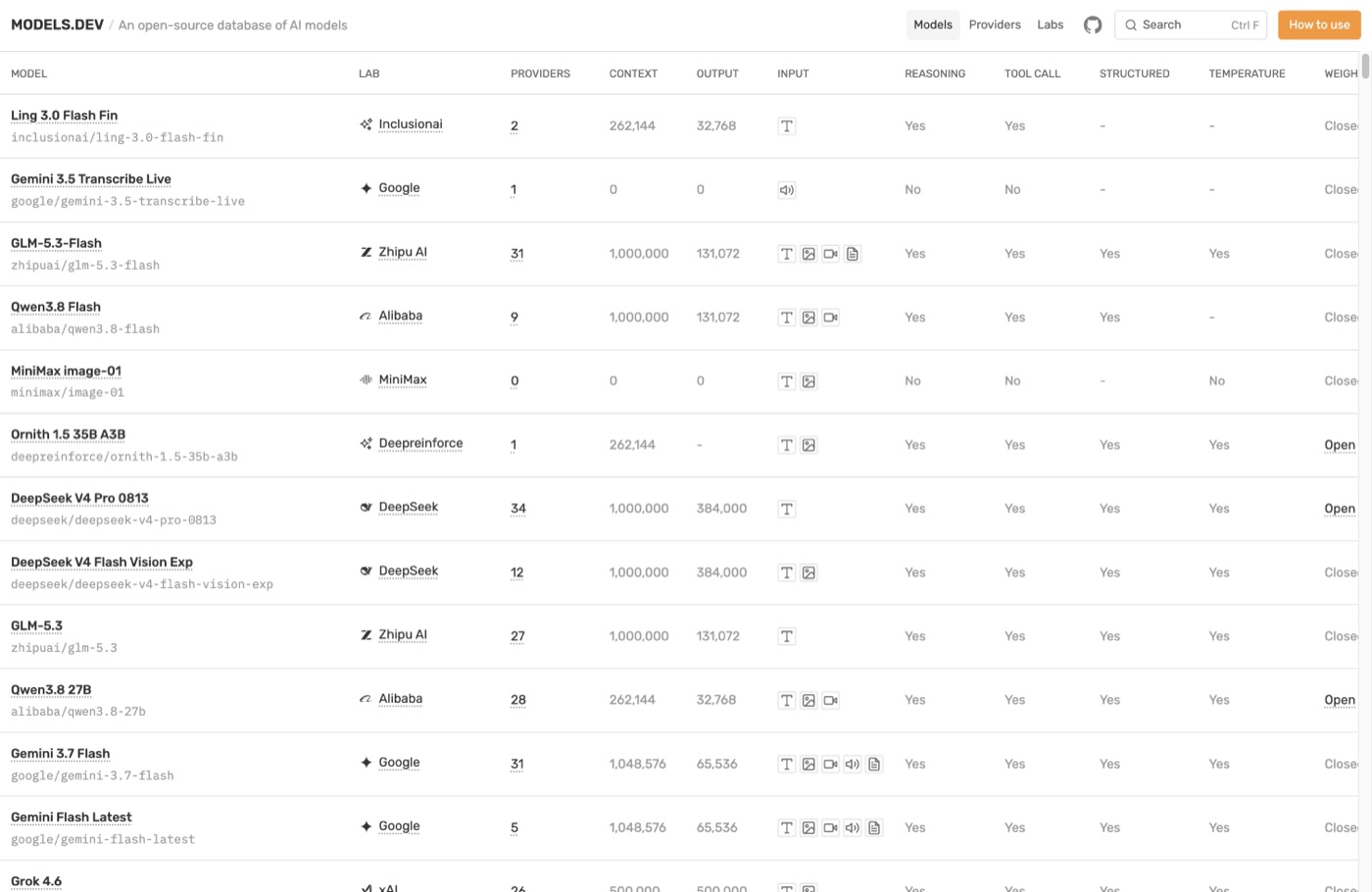Viewport: 1372px width, 892px height.
Task: Click DeepSeek logo in DeepSeek V4 Pro 0813 row
Action: point(366,507)
